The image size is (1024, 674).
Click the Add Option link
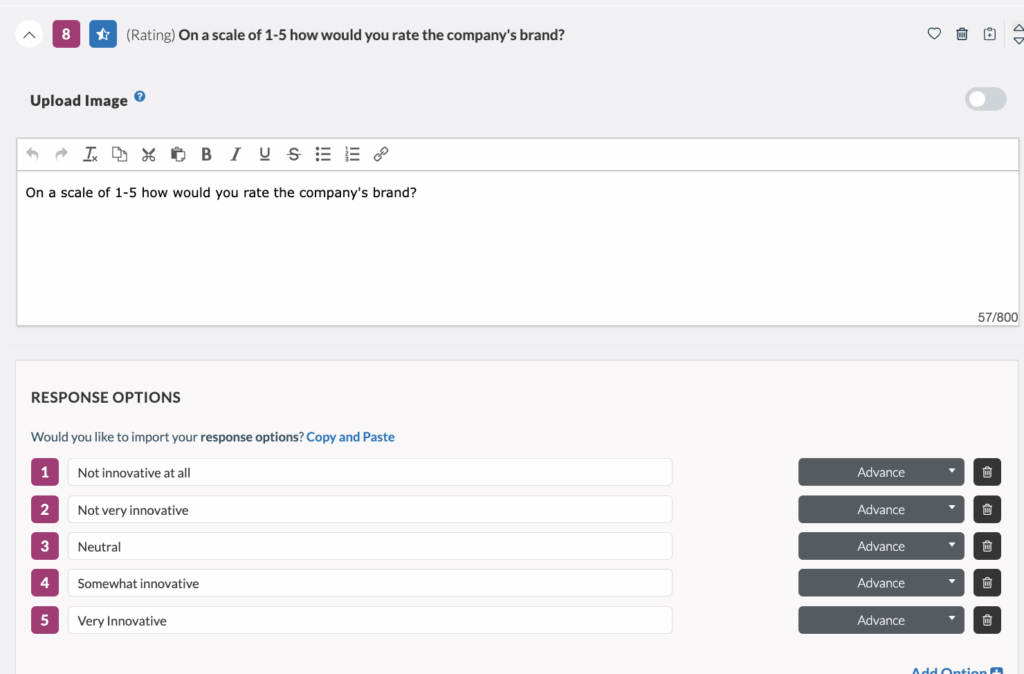pyautogui.click(x=949, y=669)
